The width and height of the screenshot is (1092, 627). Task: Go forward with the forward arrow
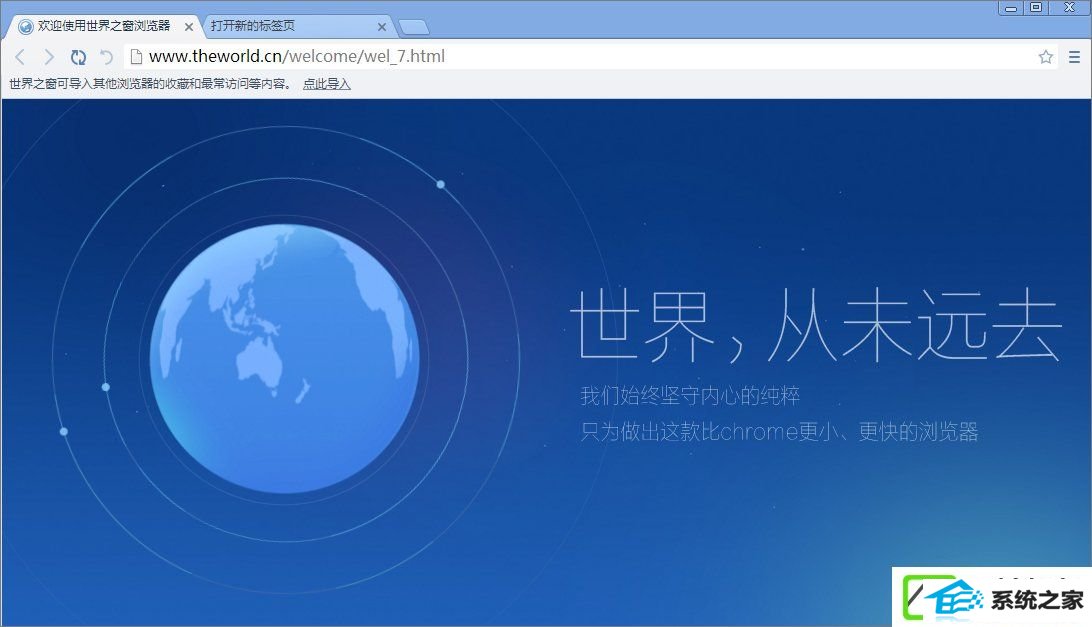(x=49, y=57)
